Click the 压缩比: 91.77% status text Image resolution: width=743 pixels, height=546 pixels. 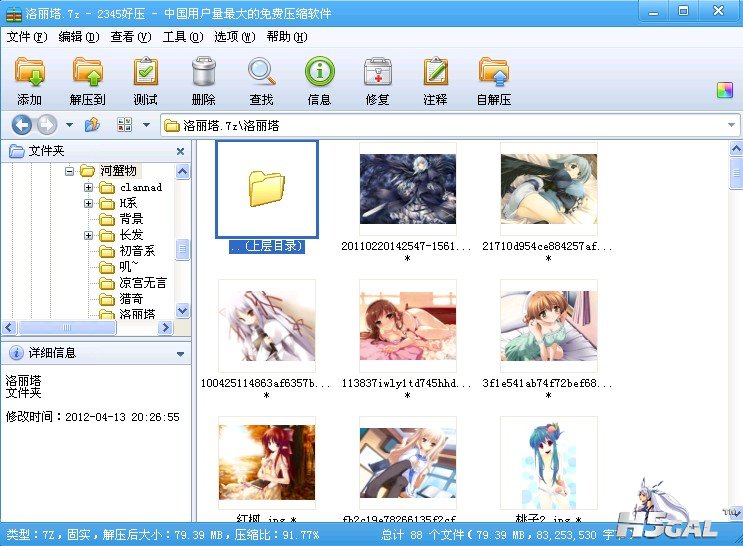pos(276,535)
